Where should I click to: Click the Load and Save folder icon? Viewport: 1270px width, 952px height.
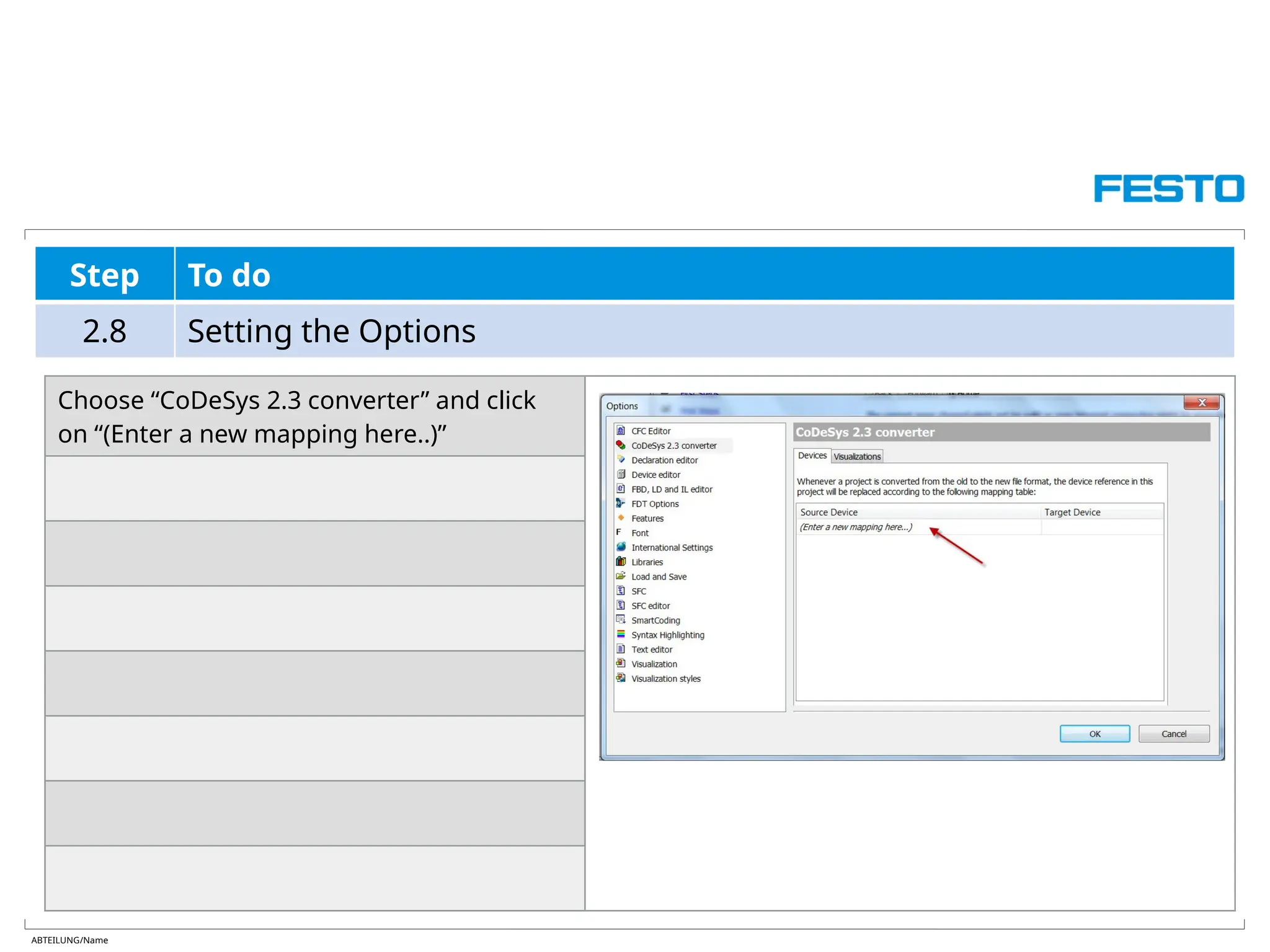tap(621, 576)
